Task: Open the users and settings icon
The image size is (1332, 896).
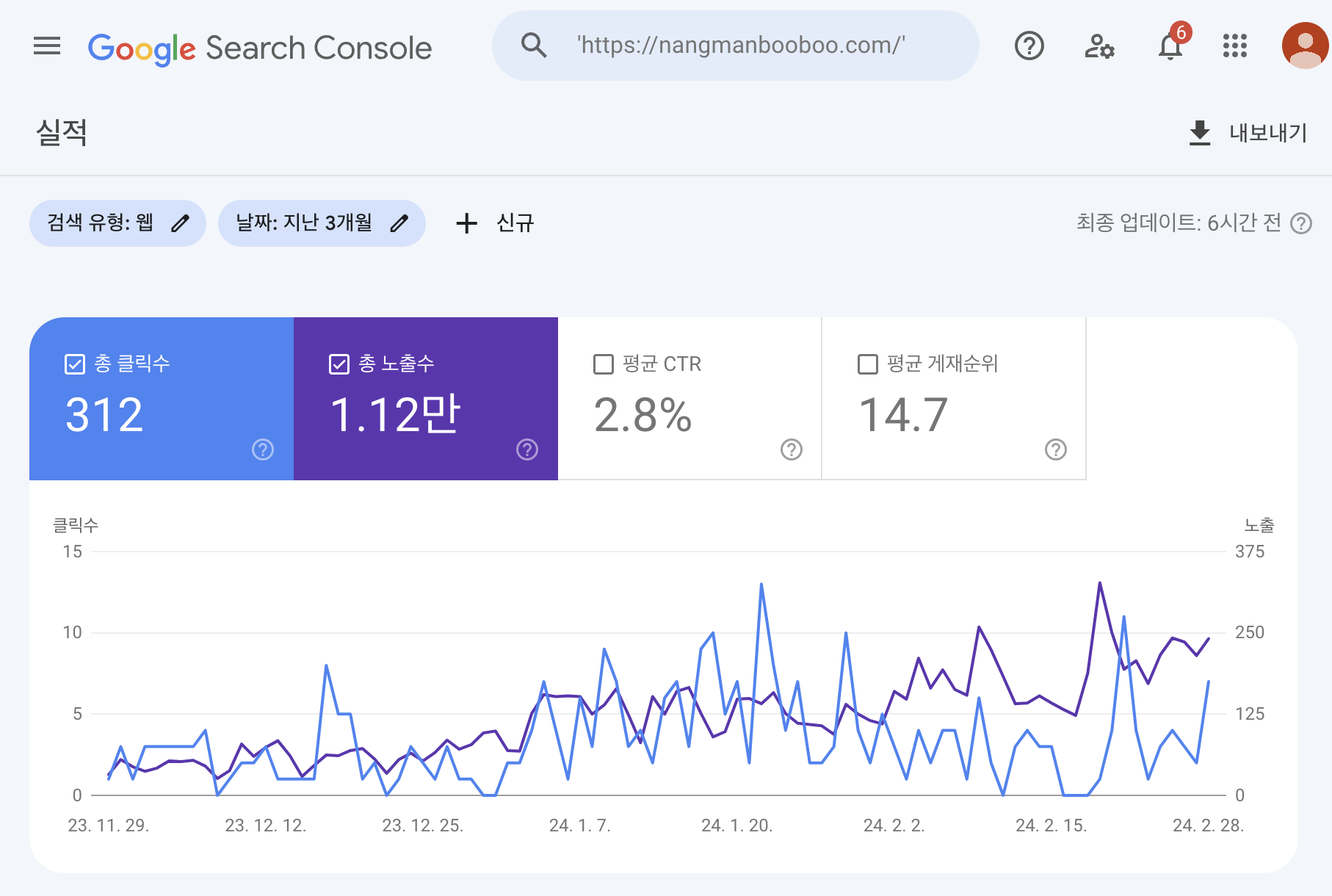Action: point(1099,46)
